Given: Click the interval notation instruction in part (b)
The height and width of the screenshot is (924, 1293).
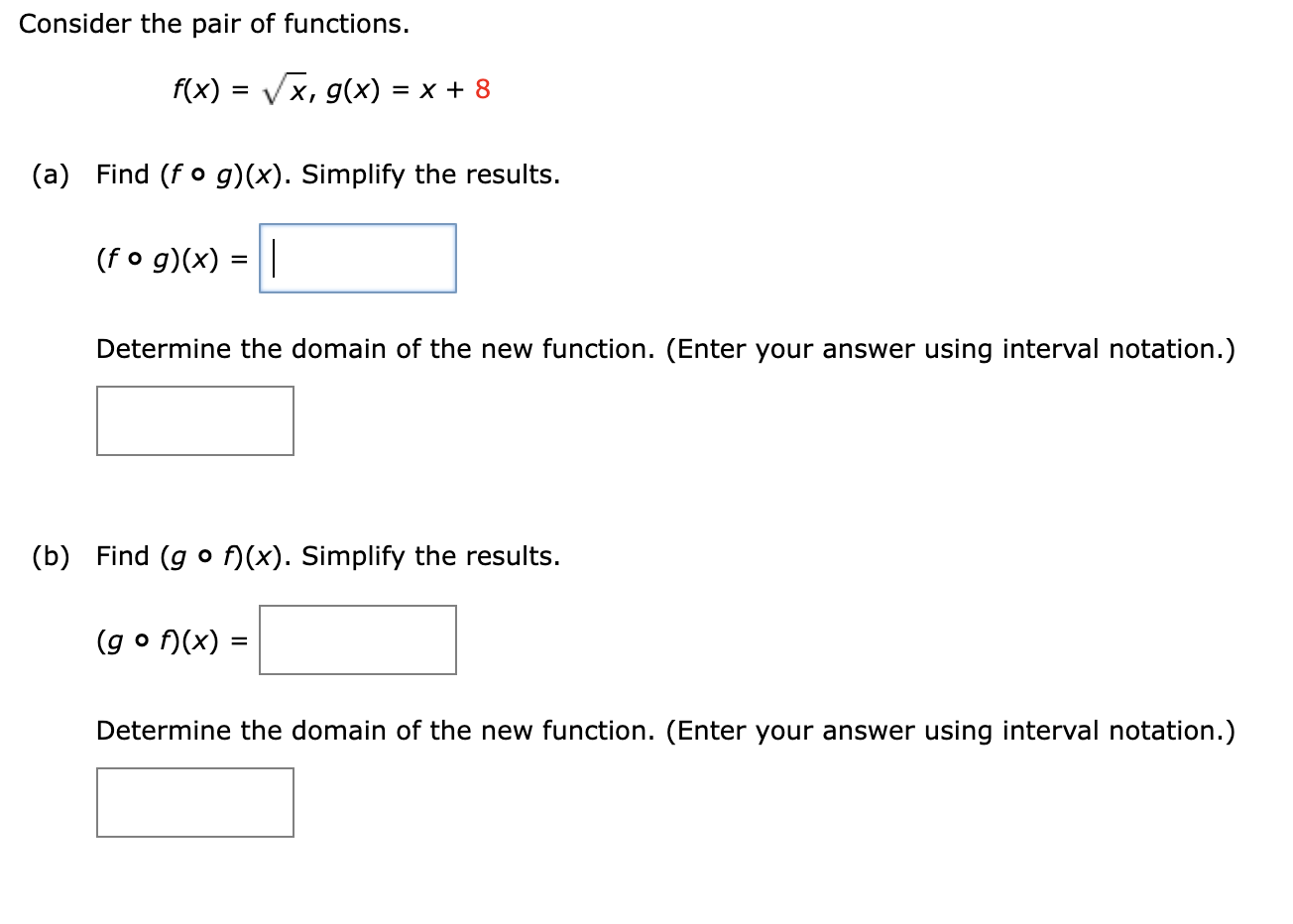Looking at the screenshot, I should coord(664,730).
